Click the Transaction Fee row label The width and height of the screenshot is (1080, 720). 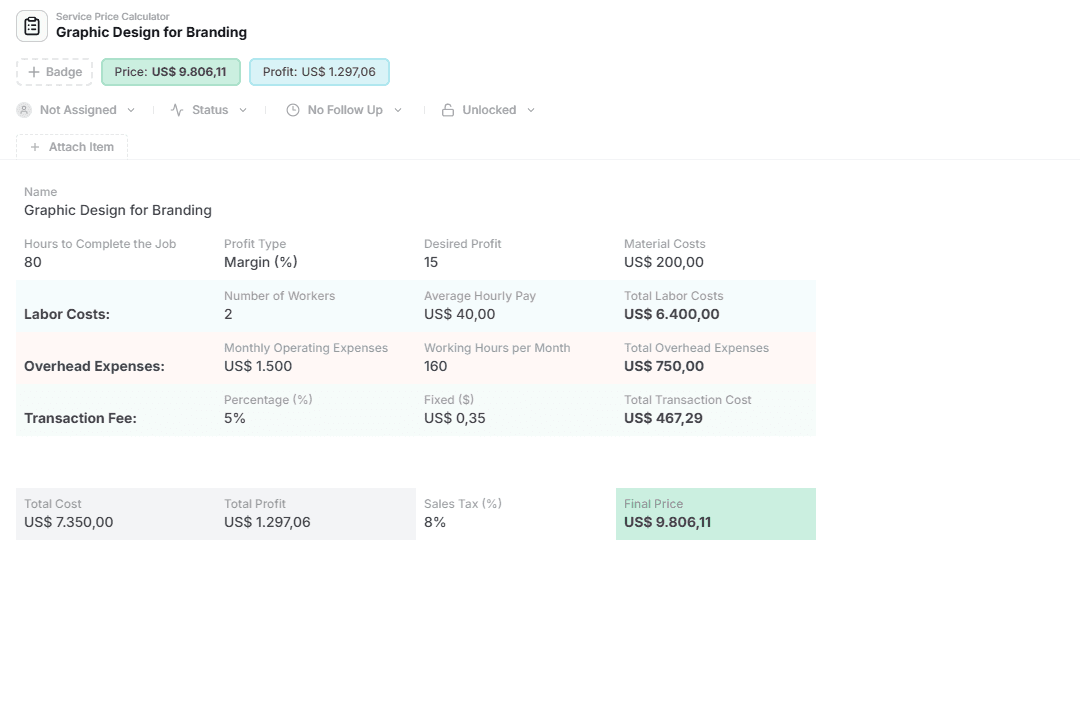[x=81, y=418]
